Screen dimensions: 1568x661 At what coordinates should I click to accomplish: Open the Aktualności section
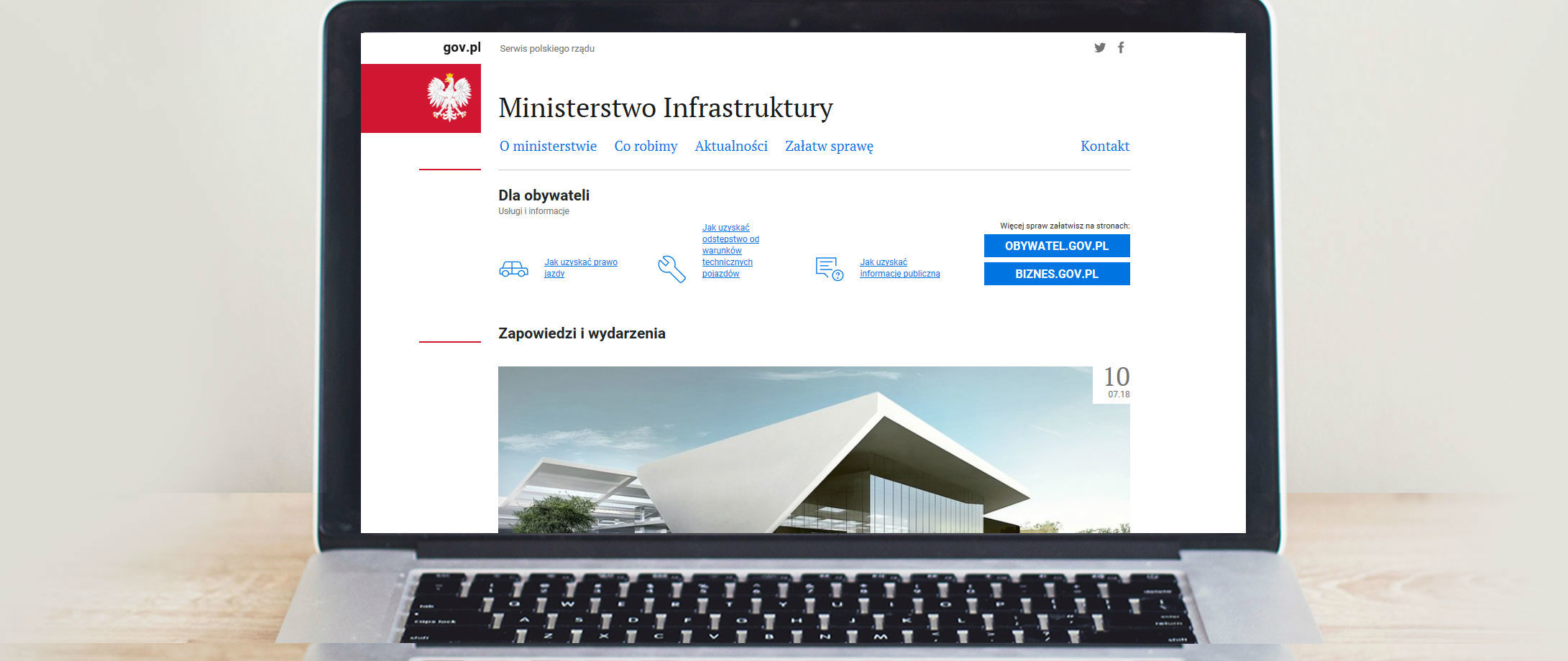click(730, 146)
